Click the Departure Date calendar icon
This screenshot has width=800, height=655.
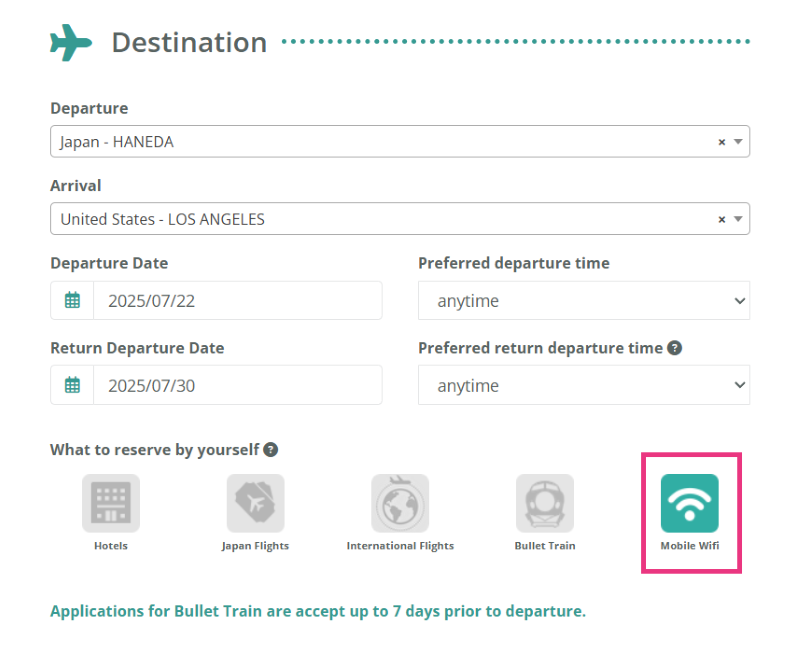click(x=72, y=300)
